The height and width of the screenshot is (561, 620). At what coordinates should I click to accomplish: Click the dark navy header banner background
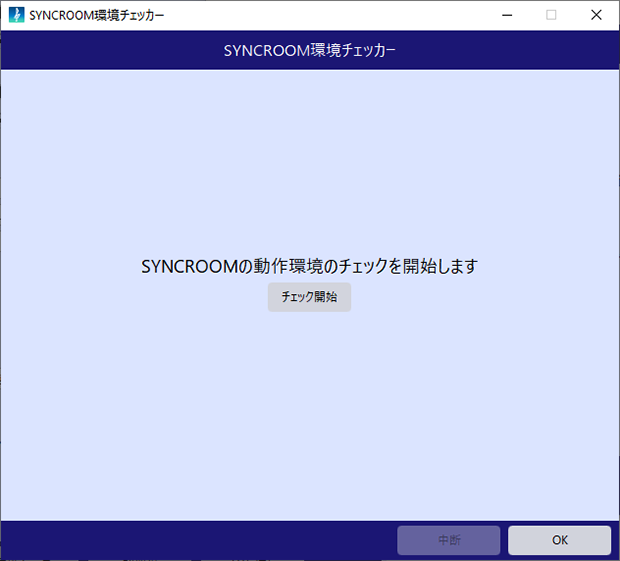[119, 50]
